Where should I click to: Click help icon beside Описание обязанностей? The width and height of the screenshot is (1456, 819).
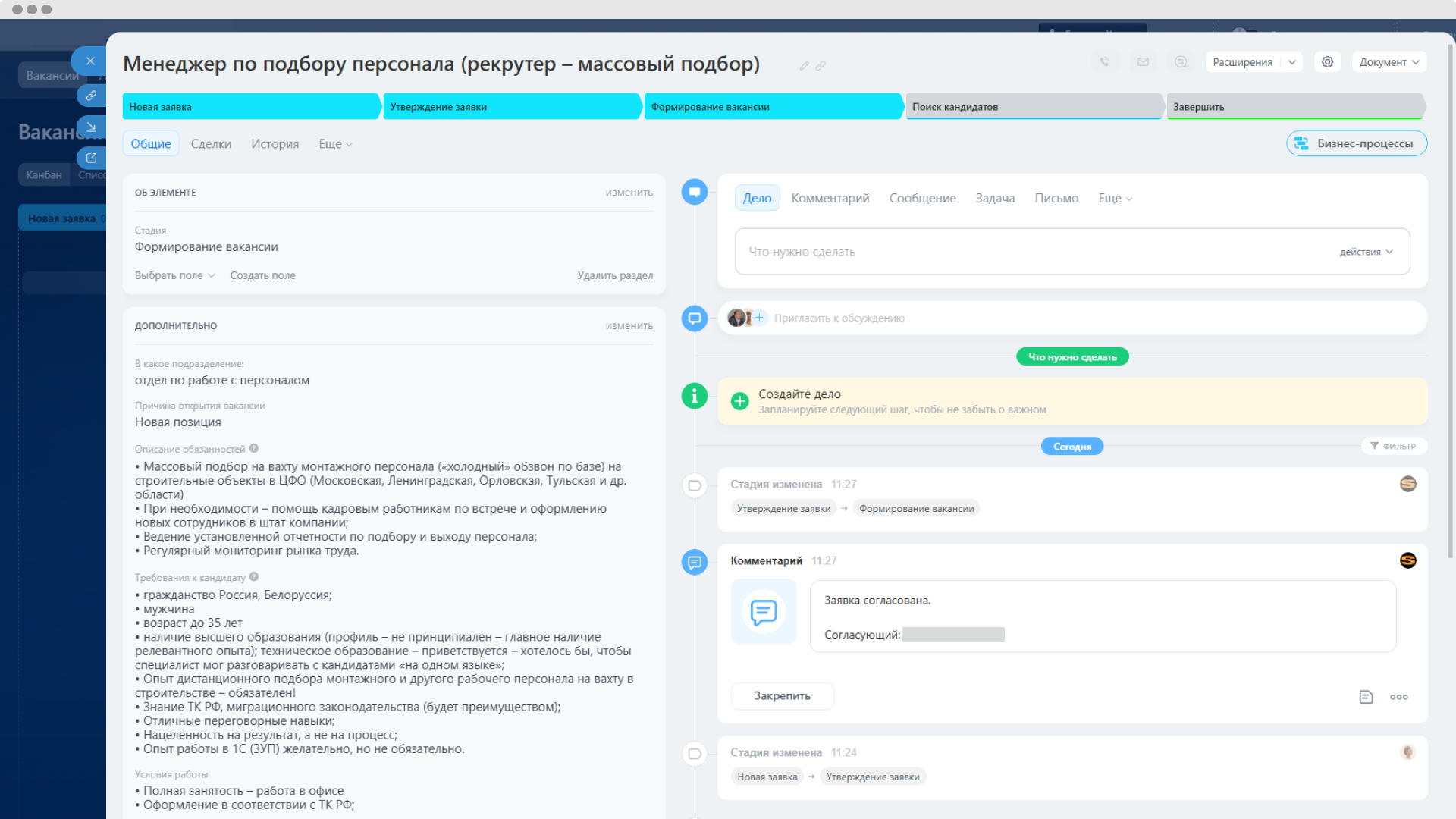click(x=254, y=448)
